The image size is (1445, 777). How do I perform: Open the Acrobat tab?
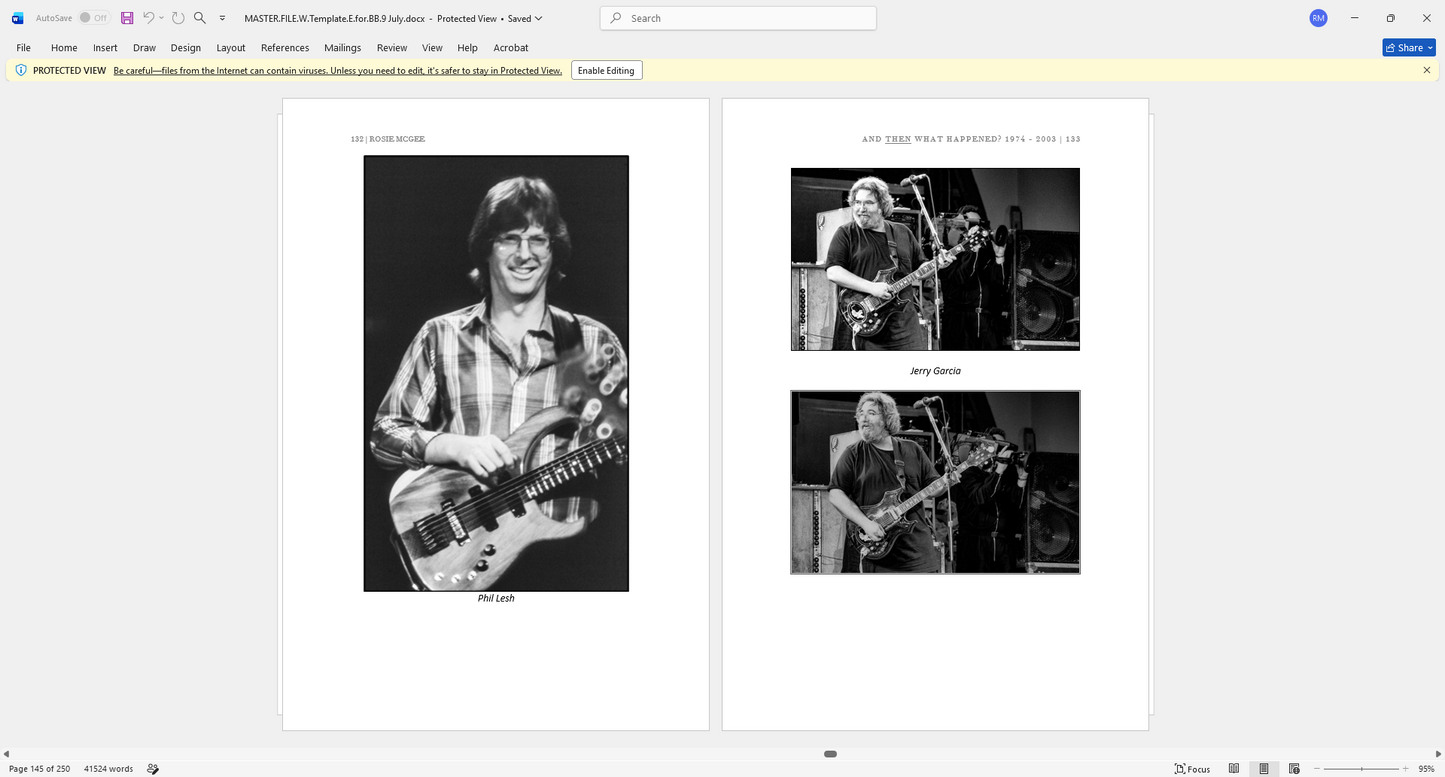click(511, 47)
